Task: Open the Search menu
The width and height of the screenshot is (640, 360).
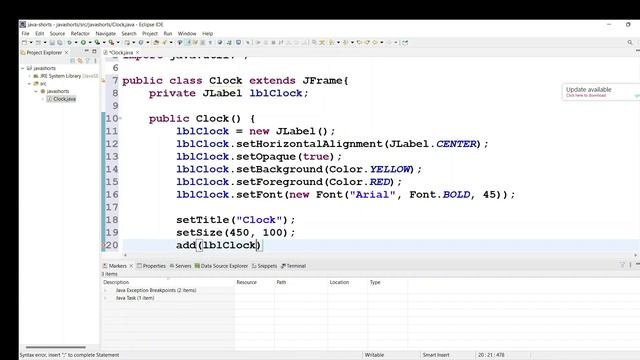Action: pos(129,33)
